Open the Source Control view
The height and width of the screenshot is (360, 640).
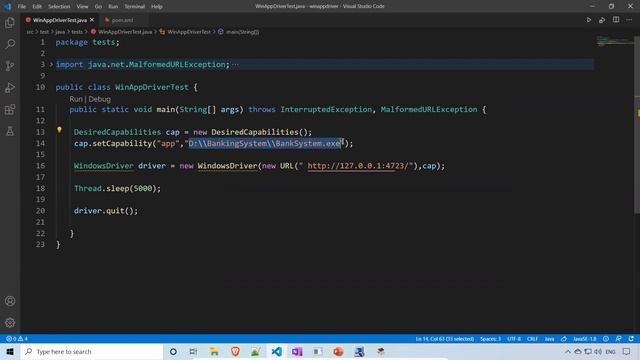[x=10, y=66]
